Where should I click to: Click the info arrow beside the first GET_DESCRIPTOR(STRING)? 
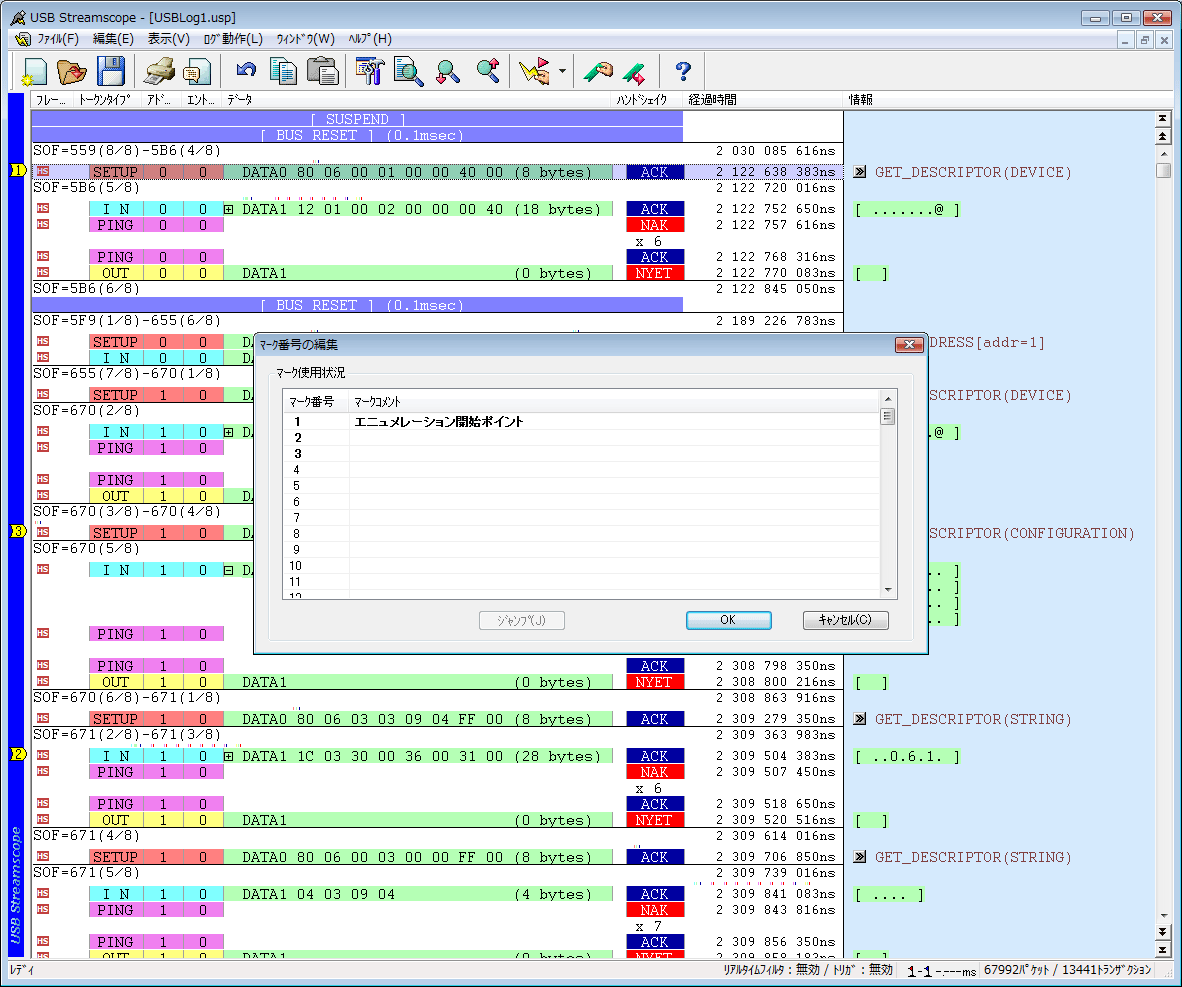pyautogui.click(x=859, y=719)
